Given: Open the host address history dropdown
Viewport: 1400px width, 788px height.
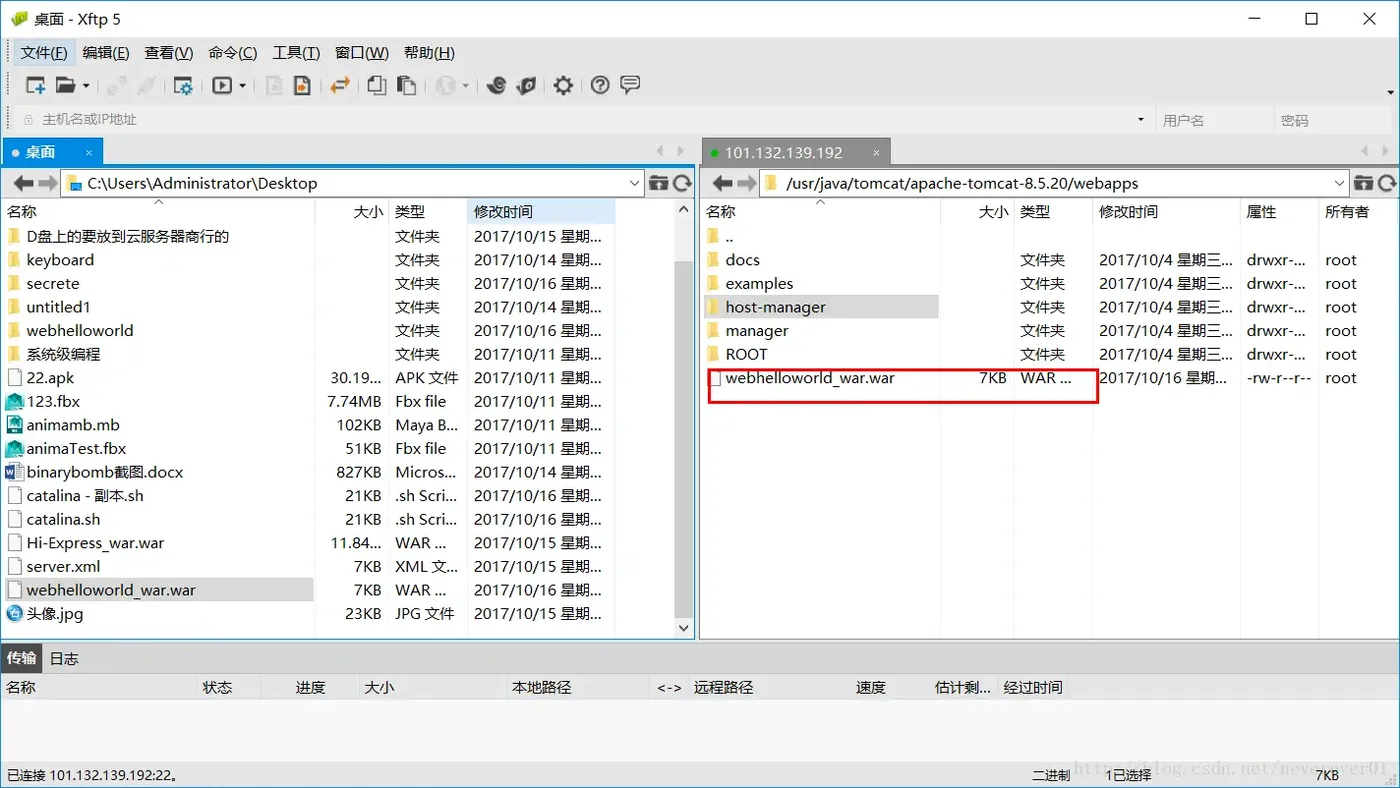Looking at the screenshot, I should click(1141, 120).
